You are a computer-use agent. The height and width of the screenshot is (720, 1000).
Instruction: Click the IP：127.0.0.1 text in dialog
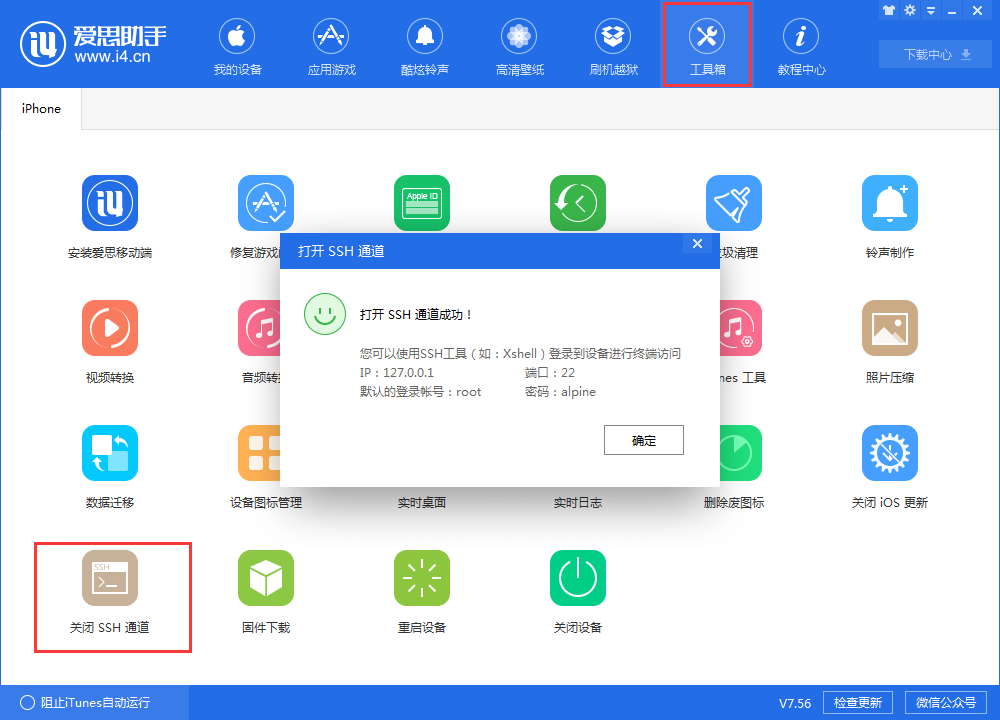click(397, 372)
